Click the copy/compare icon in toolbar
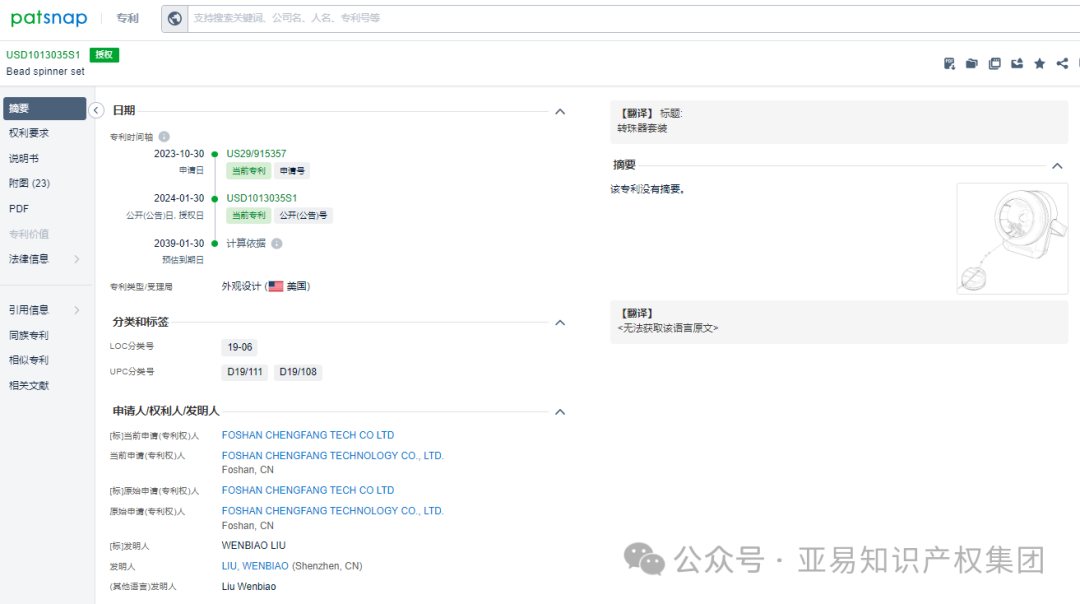 click(995, 63)
